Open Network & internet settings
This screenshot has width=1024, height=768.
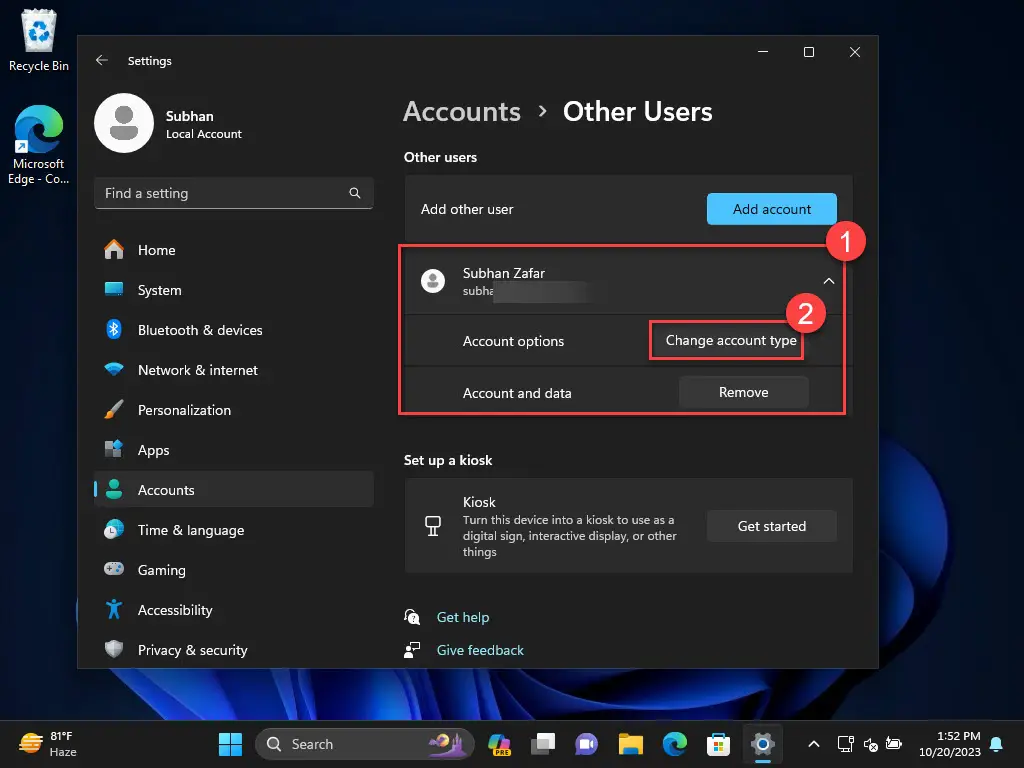click(x=234, y=370)
